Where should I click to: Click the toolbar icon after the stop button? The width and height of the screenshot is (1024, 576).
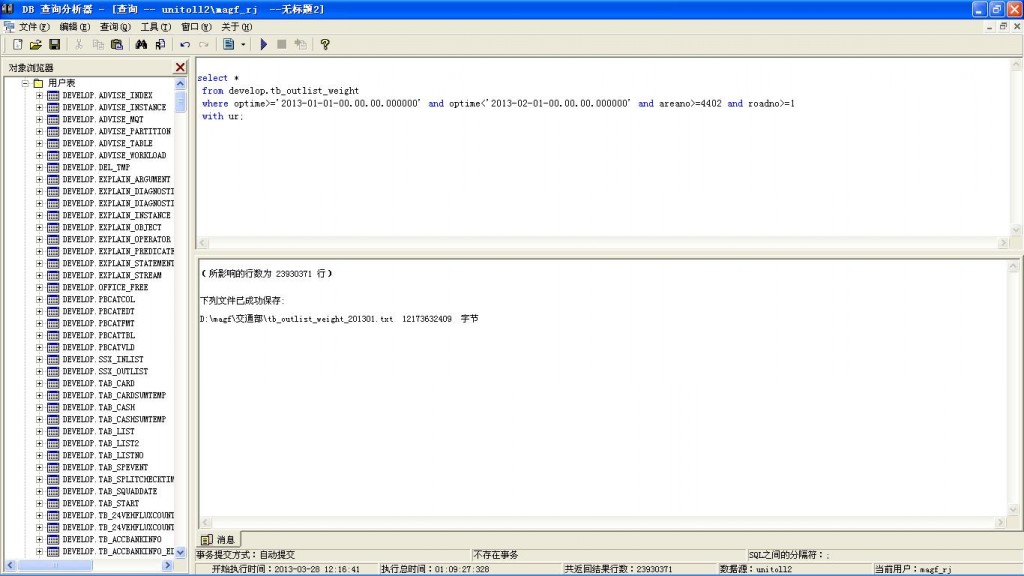pos(300,44)
